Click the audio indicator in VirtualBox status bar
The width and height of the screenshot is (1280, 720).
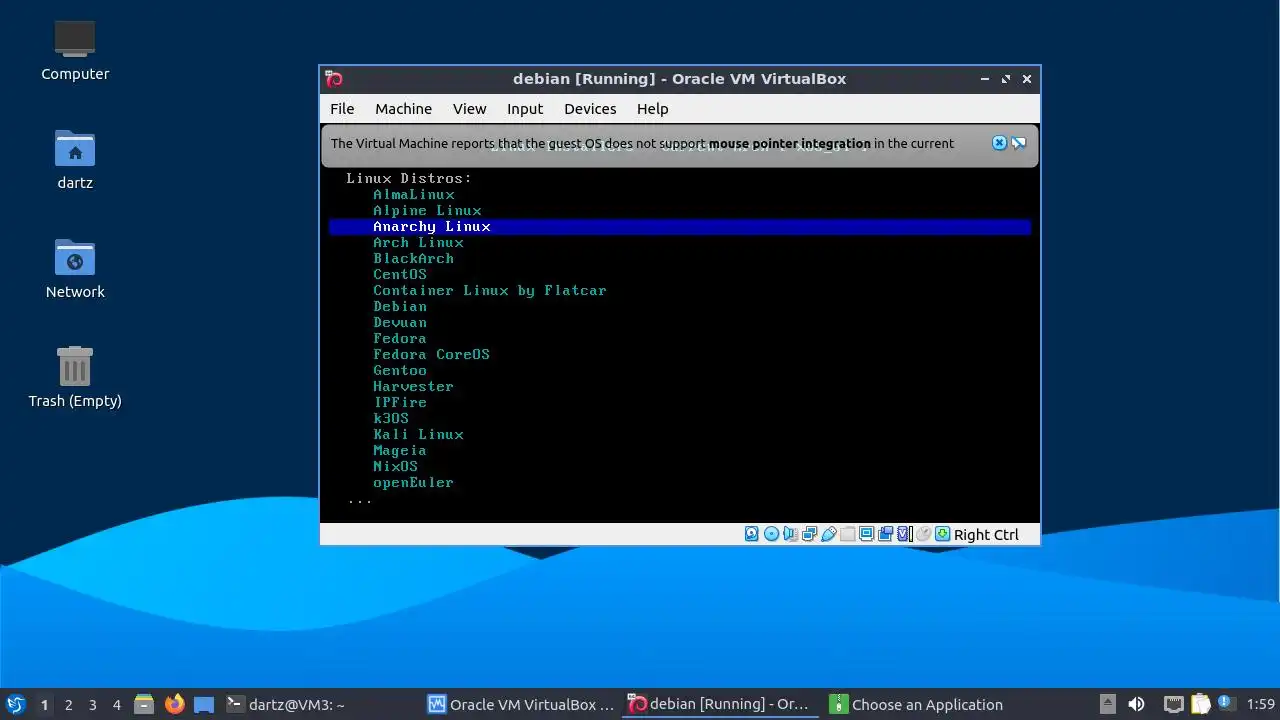click(790, 534)
